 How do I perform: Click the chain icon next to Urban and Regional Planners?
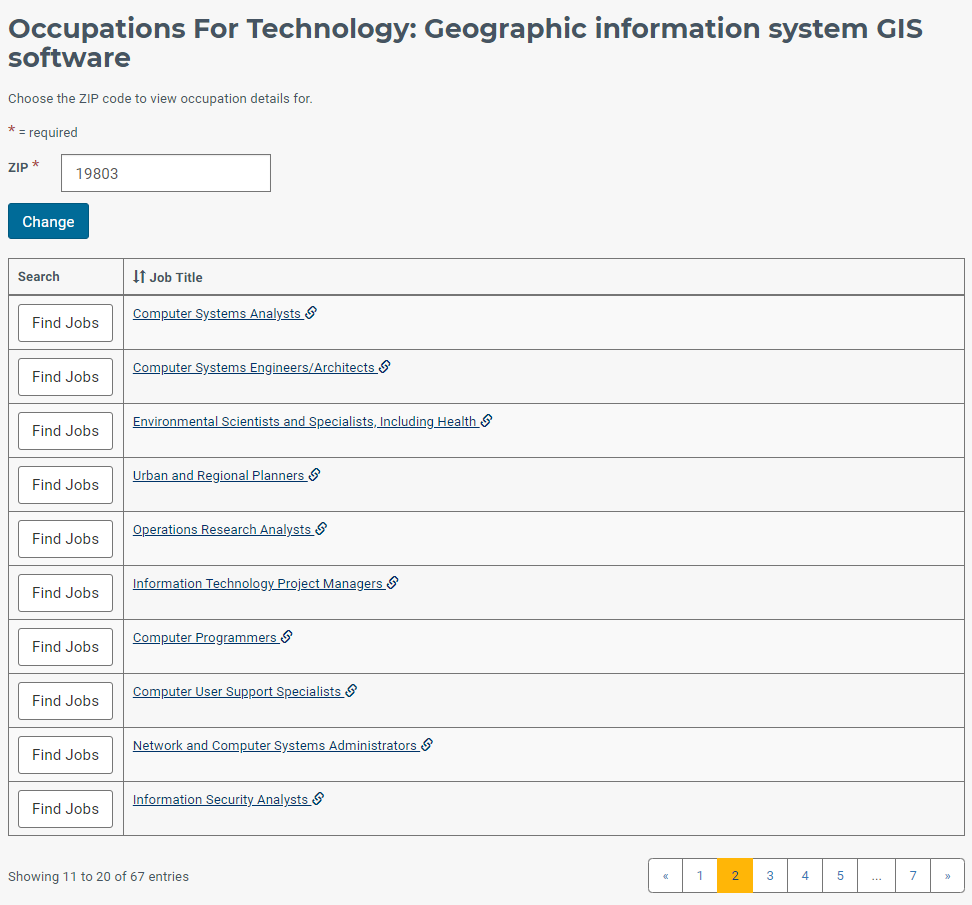coord(315,475)
